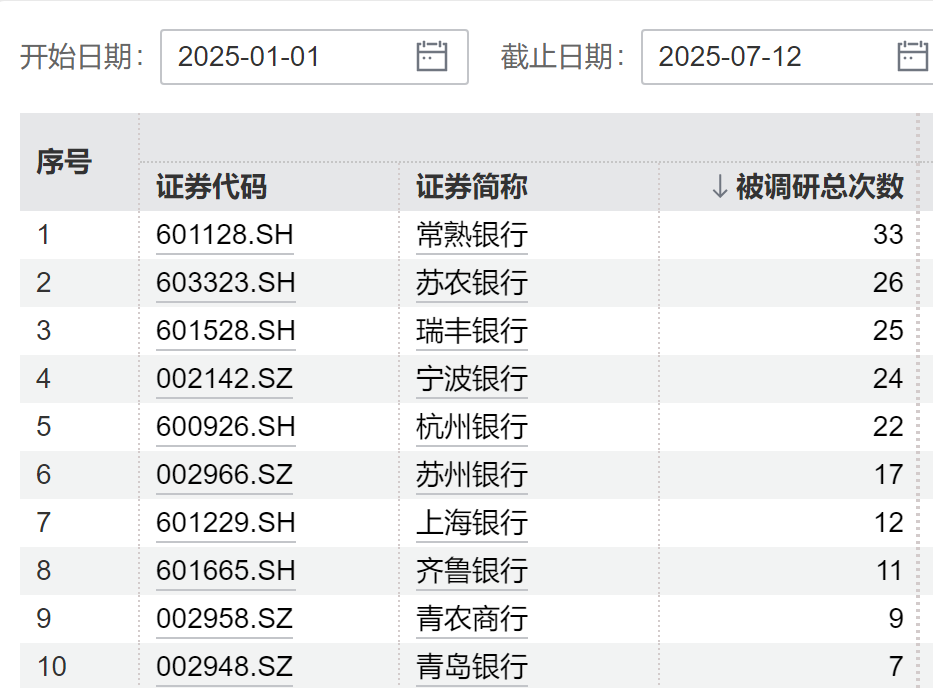Select the 苏农银行 name link
The image size is (933, 688).
coord(472,283)
